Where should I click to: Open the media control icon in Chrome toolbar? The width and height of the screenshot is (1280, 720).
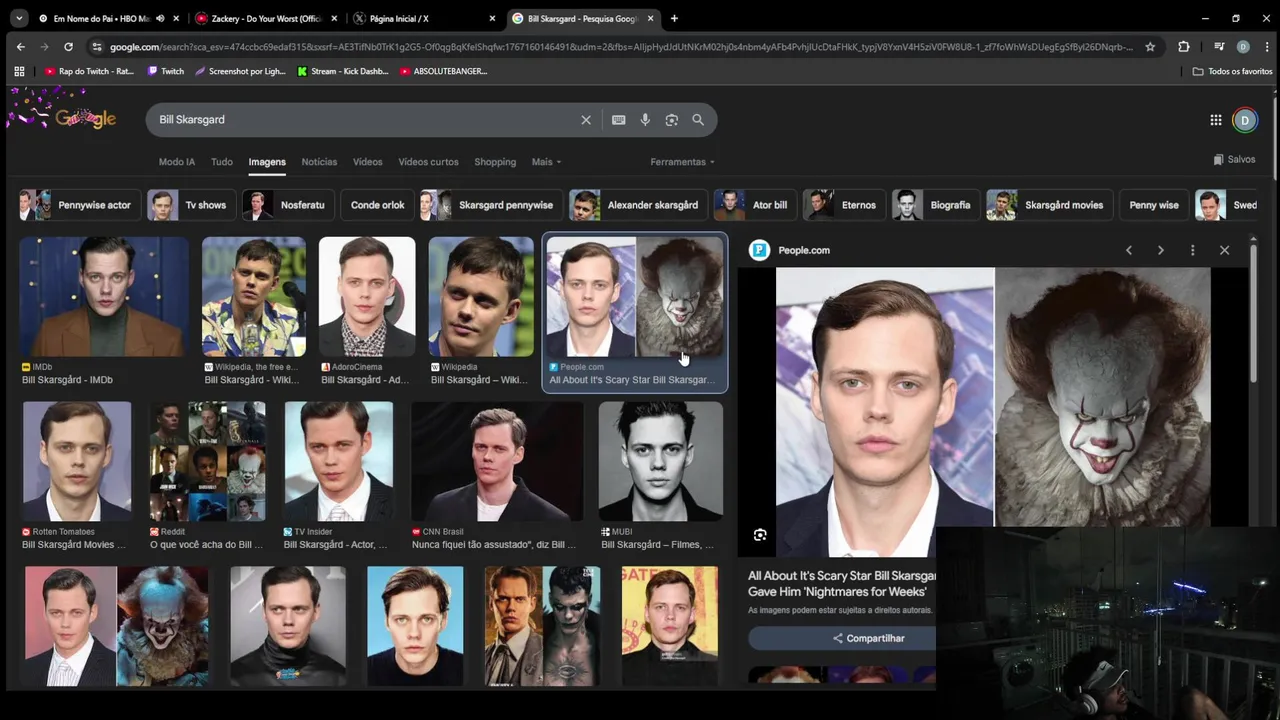(x=1219, y=47)
